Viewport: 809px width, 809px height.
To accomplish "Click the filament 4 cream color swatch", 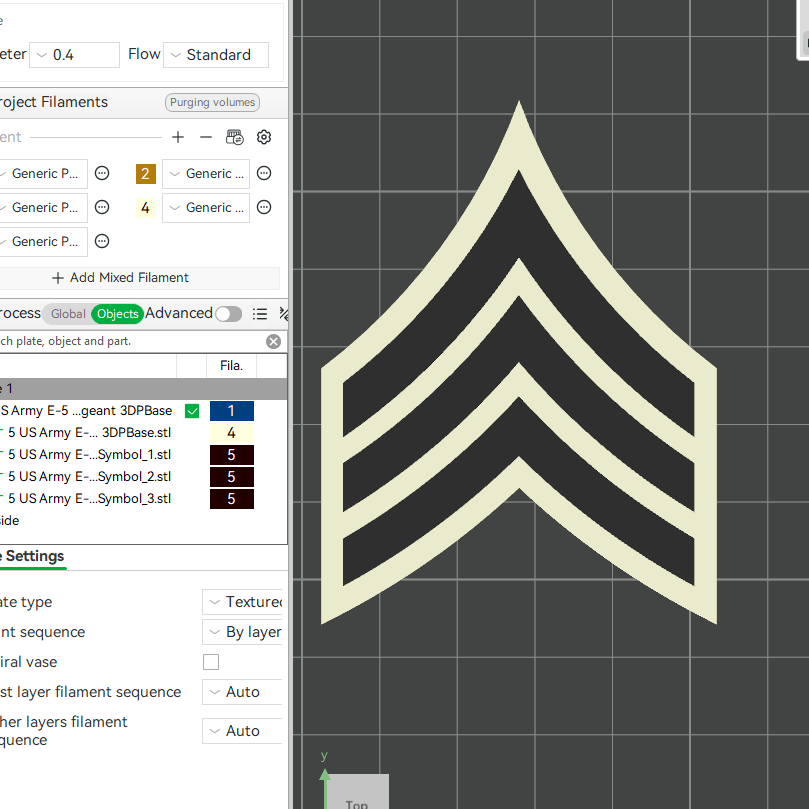I will tap(145, 208).
